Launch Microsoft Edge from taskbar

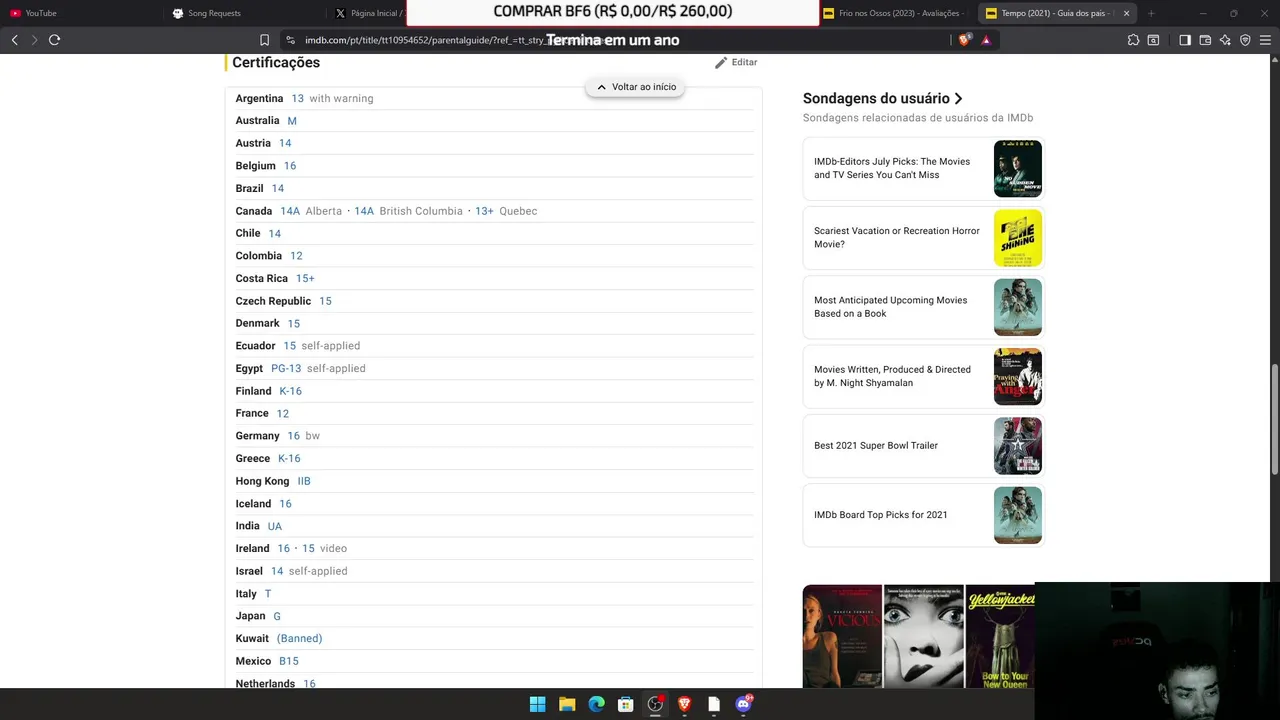click(596, 704)
